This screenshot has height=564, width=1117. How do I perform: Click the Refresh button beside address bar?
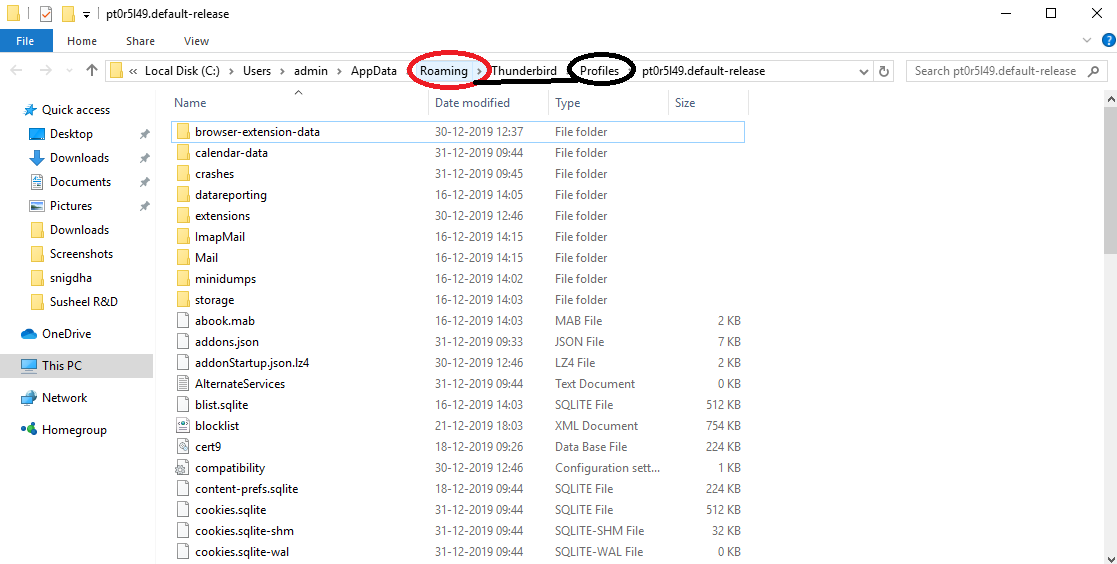coord(884,71)
